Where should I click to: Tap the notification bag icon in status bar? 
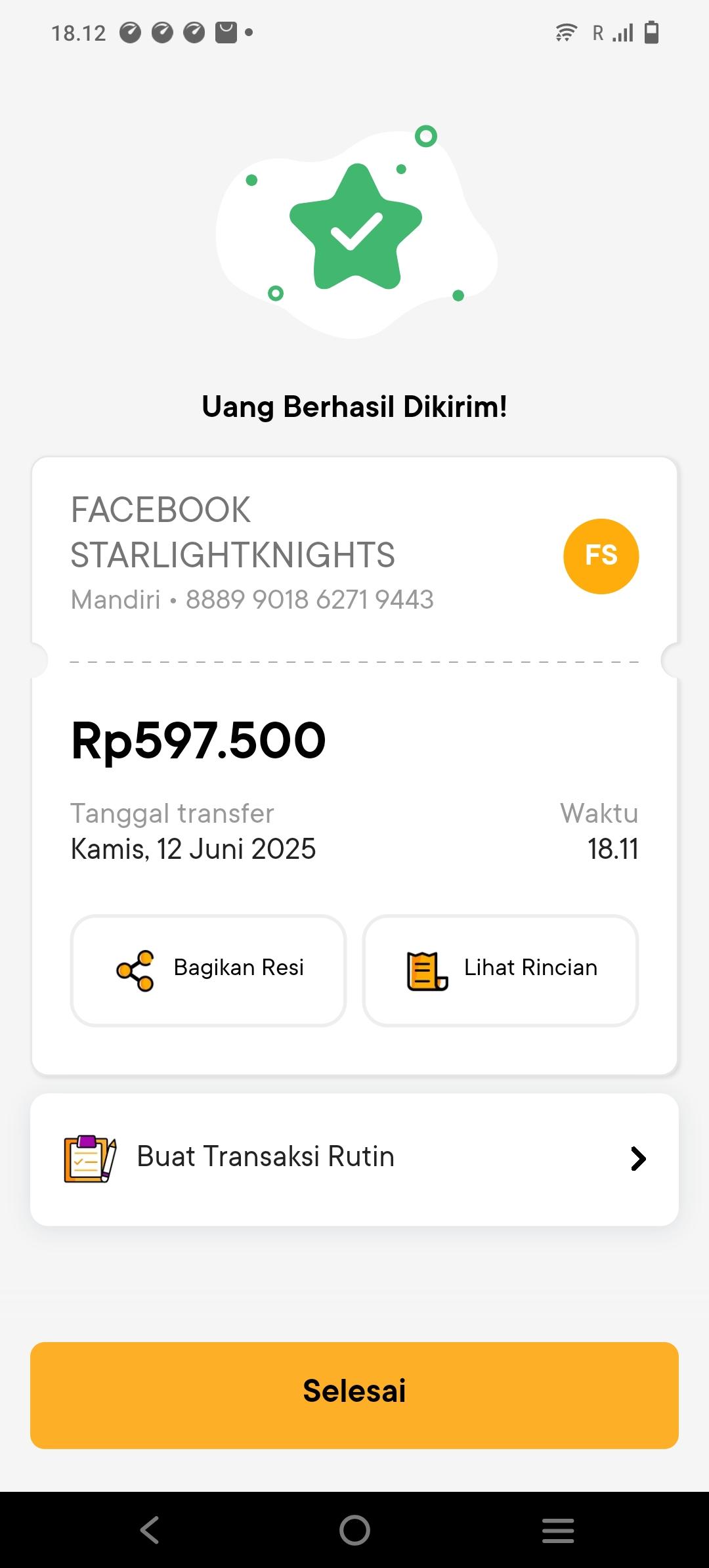click(x=226, y=32)
